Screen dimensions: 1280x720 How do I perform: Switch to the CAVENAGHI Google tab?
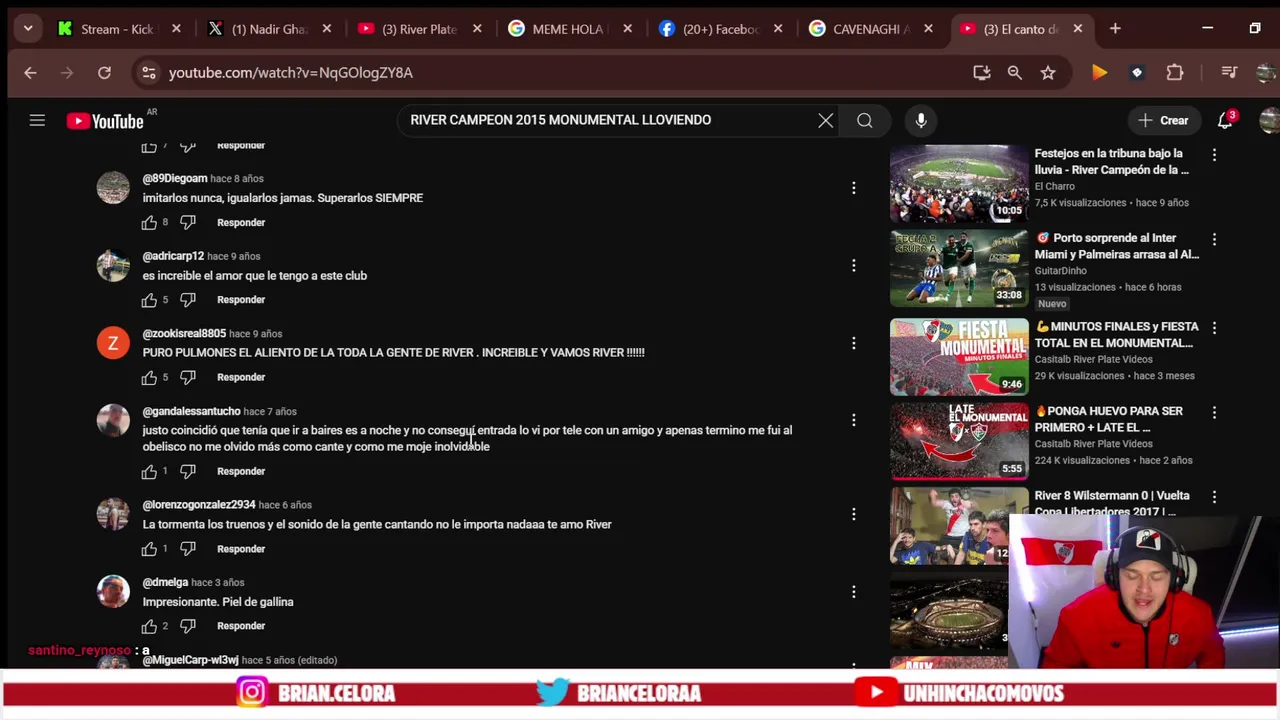click(x=872, y=29)
